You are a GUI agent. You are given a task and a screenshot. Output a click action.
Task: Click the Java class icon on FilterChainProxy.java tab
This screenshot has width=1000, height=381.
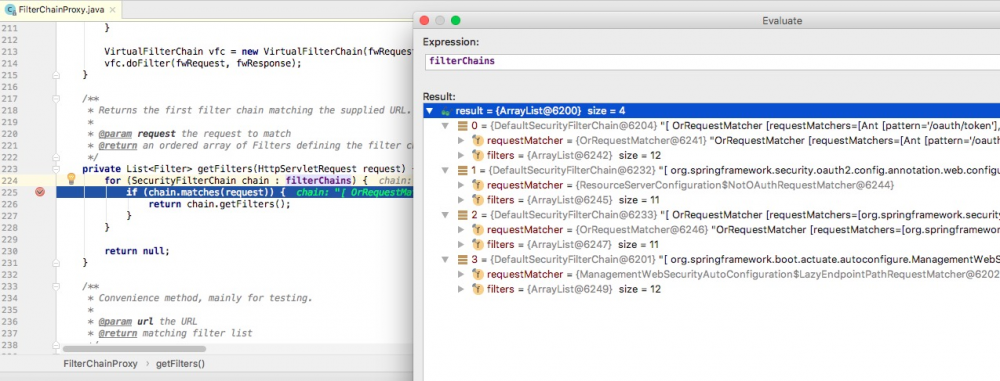pos(10,10)
